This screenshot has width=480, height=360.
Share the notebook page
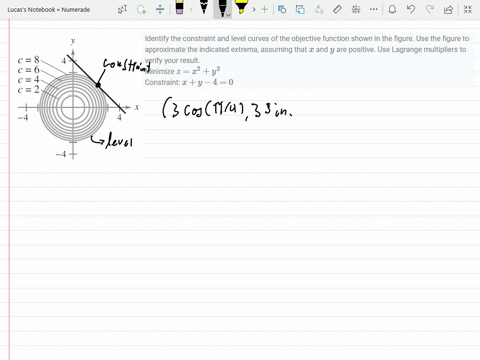tap(448, 9)
